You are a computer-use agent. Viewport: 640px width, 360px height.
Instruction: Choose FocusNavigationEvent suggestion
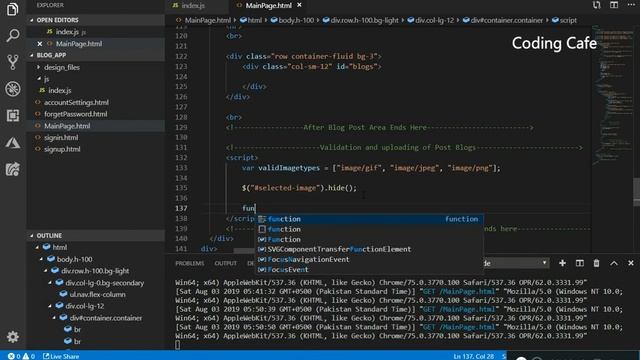click(x=370, y=260)
